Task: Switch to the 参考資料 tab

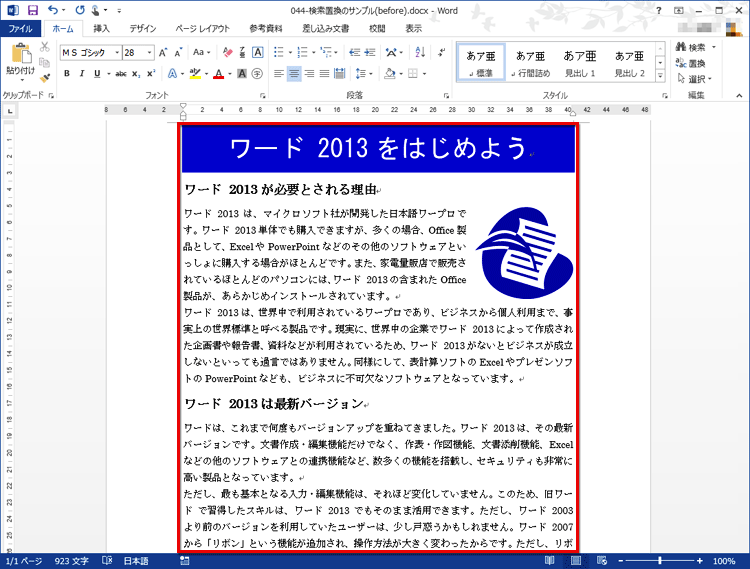Action: [266, 29]
